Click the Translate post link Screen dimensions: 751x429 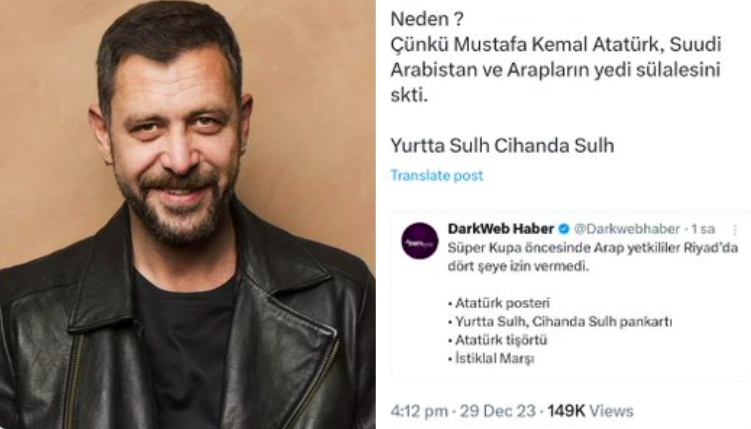pyautogui.click(x=436, y=176)
